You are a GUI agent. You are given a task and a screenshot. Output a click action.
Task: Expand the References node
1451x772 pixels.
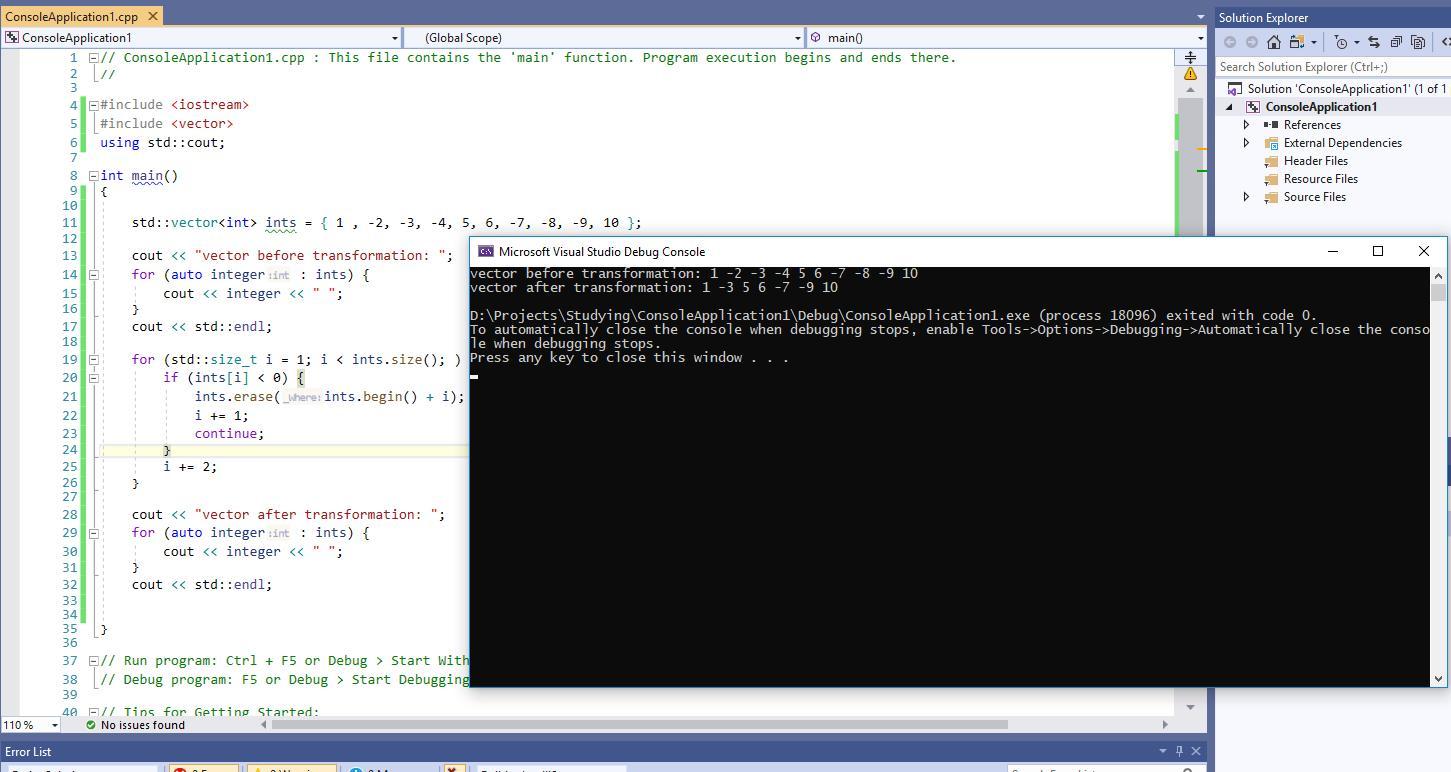[x=1246, y=125]
